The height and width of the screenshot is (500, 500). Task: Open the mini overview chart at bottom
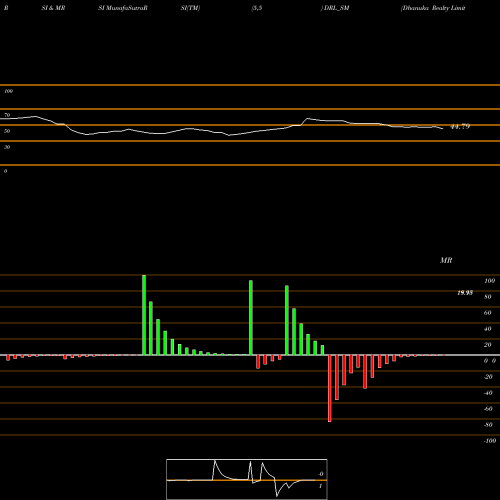point(247,479)
